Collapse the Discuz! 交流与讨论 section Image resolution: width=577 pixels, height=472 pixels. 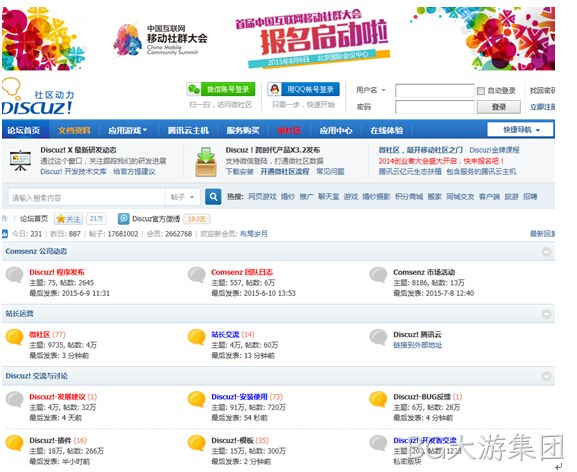coord(546,376)
